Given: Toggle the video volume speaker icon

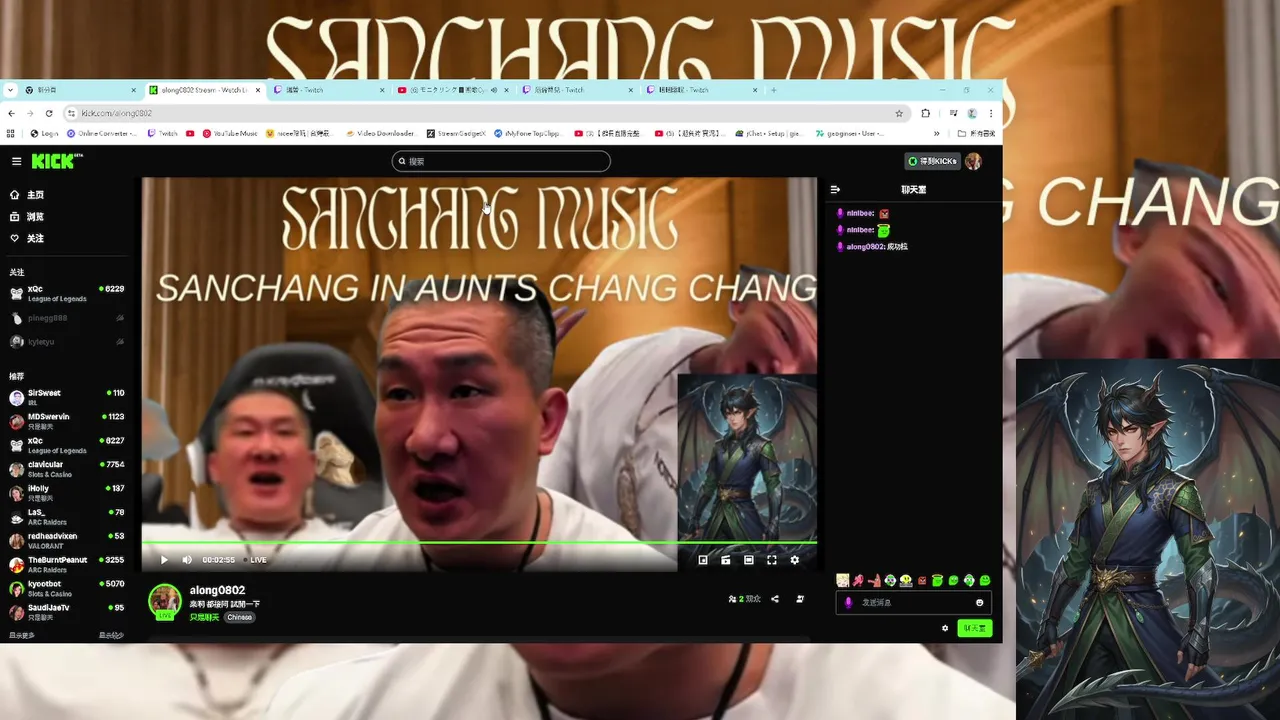Looking at the screenshot, I should point(187,560).
